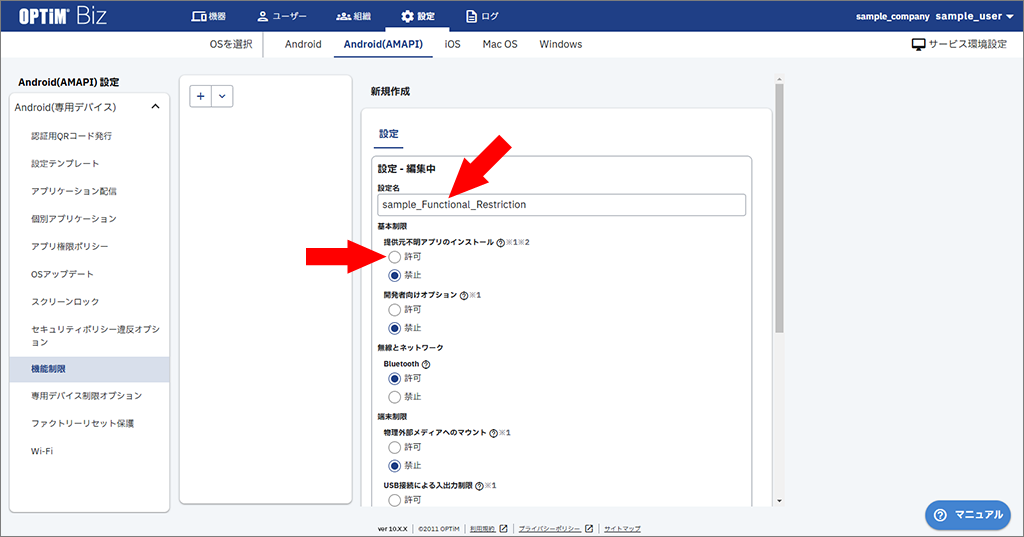Select 禁止 for 提供元不明アプリのインストール

[394, 276]
